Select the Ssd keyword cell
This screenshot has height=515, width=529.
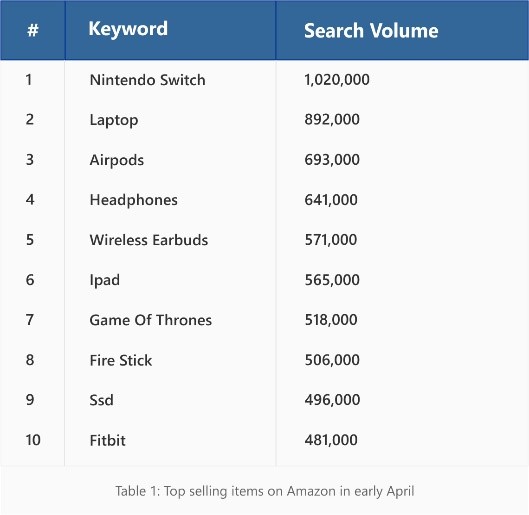(x=101, y=400)
